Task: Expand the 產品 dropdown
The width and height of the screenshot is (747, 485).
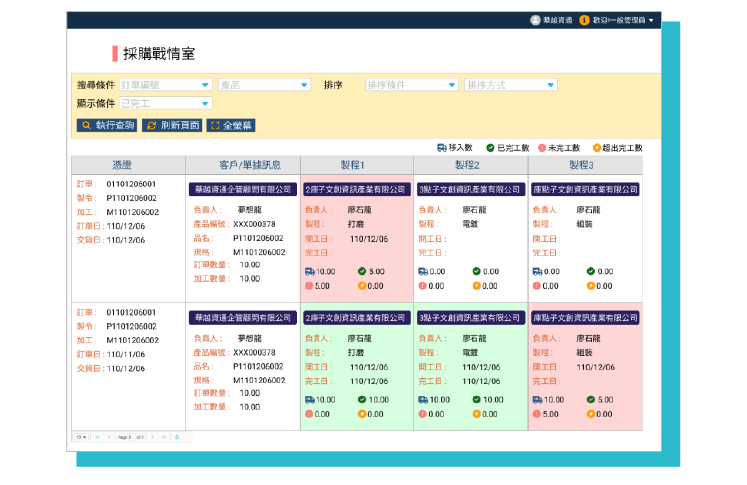Action: coord(264,85)
